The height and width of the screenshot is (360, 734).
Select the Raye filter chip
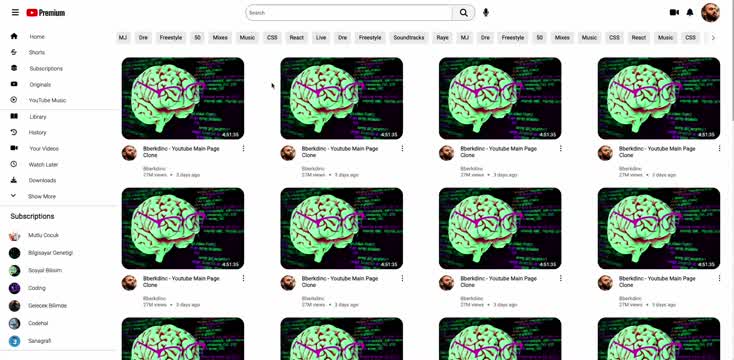[x=442, y=37]
